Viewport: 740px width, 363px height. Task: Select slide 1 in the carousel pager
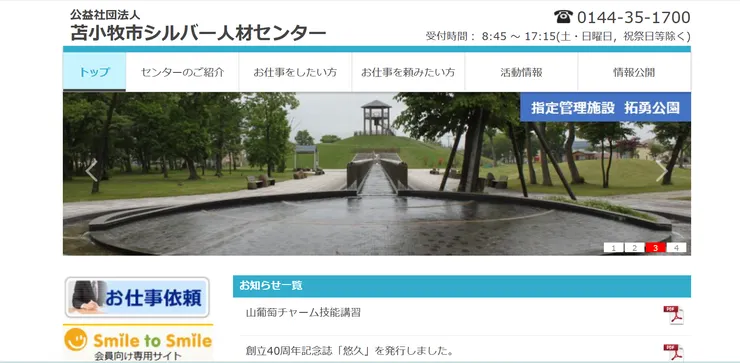[x=614, y=248]
